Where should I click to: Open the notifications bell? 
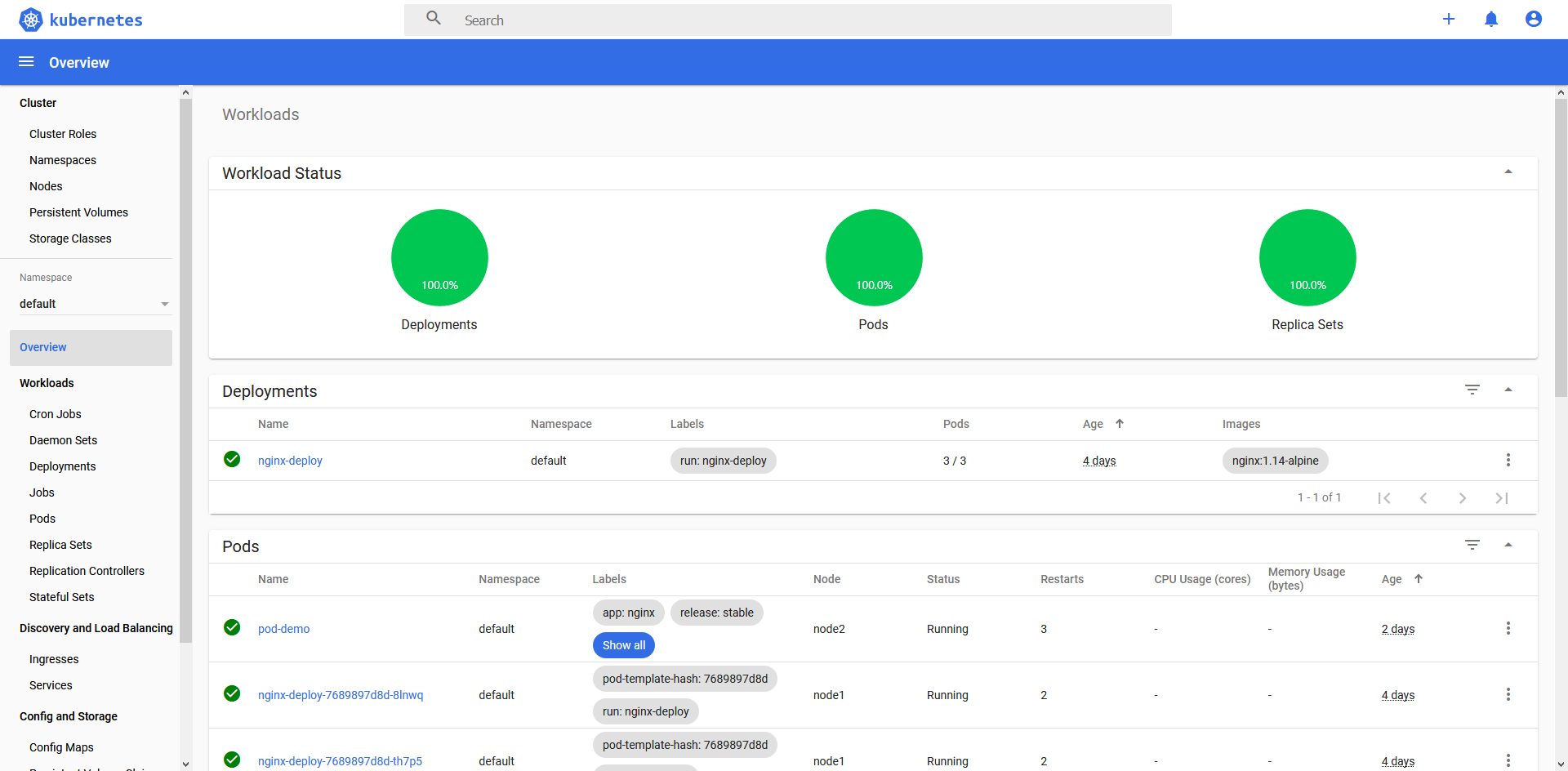1491,19
